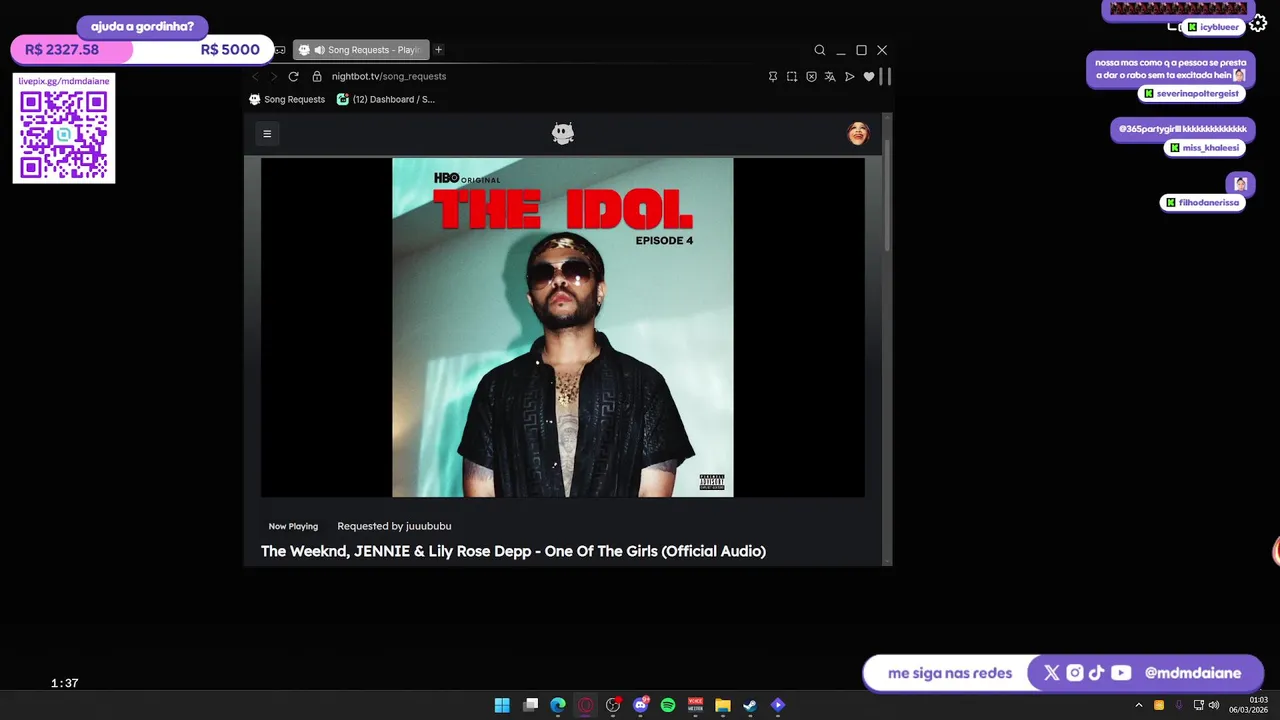Translate page with the translate icon
1280x720 pixels.
[830, 76]
